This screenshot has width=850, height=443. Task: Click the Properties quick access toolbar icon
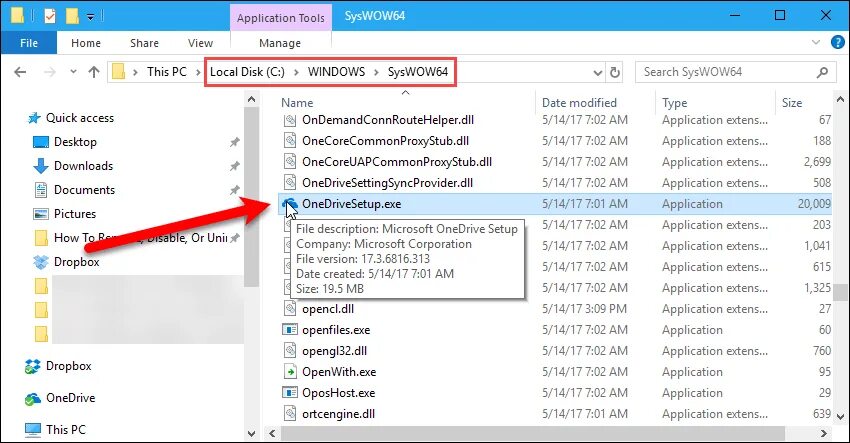coord(50,16)
